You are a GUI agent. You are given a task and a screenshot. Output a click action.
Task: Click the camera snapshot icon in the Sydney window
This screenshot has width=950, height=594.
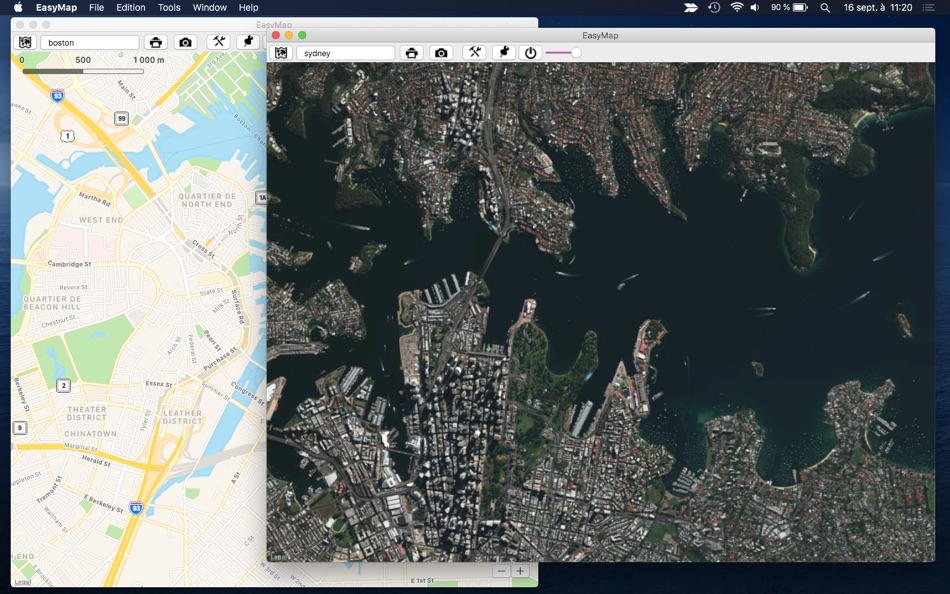click(441, 53)
